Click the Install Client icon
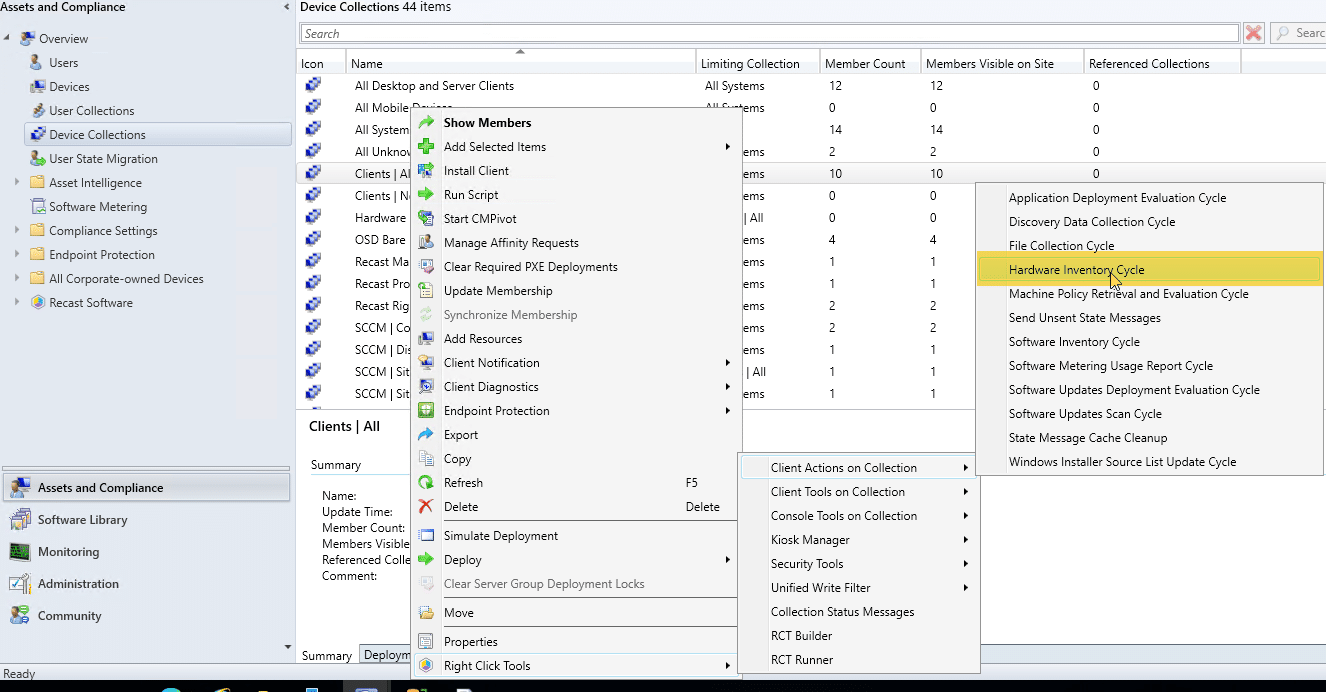The height and width of the screenshot is (692, 1326). (426, 171)
